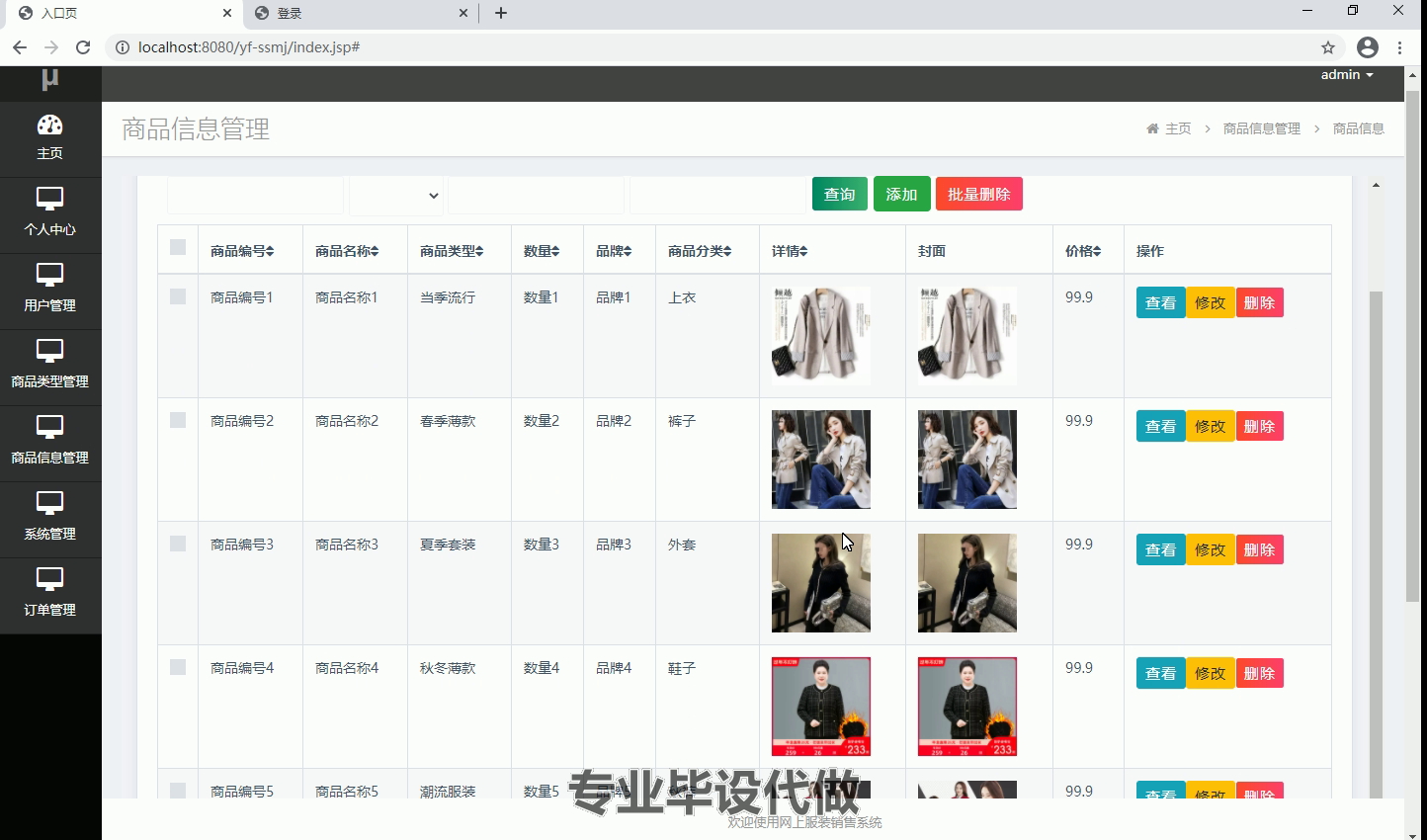Sort by 品牌 column
1427x840 pixels.
[614, 251]
